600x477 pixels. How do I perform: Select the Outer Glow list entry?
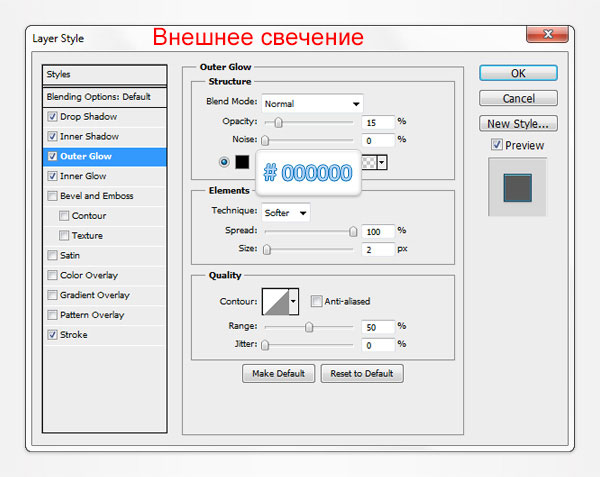(x=105, y=156)
